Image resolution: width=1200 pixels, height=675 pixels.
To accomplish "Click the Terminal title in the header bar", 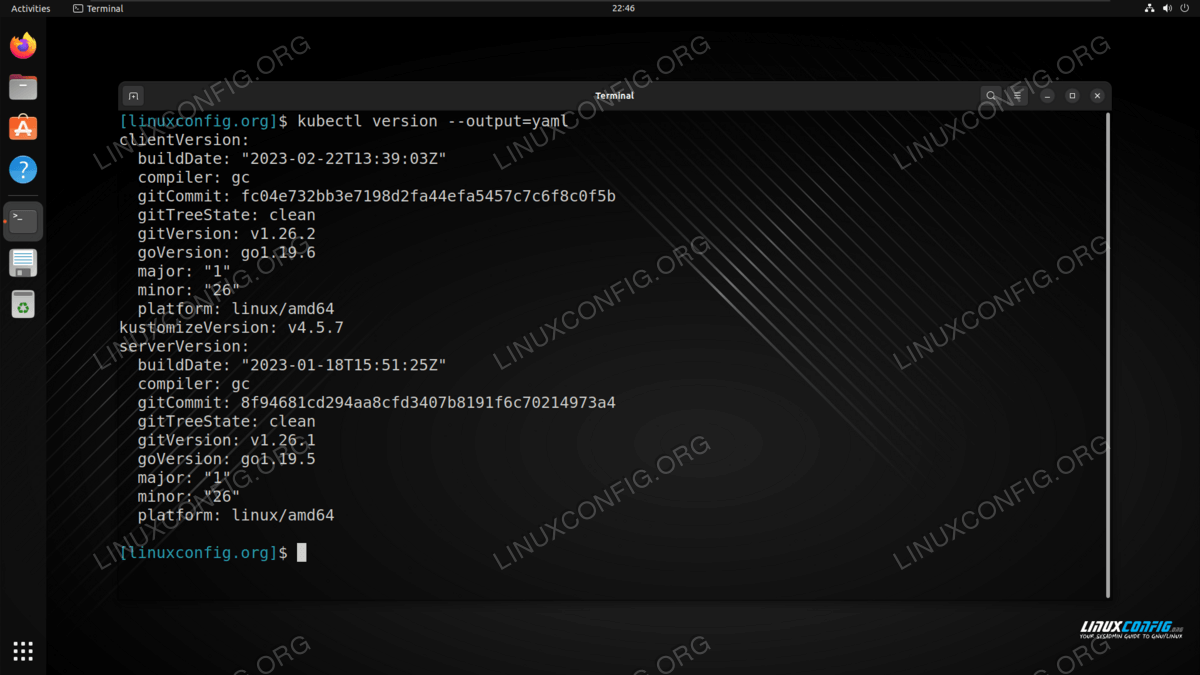I will coord(614,96).
